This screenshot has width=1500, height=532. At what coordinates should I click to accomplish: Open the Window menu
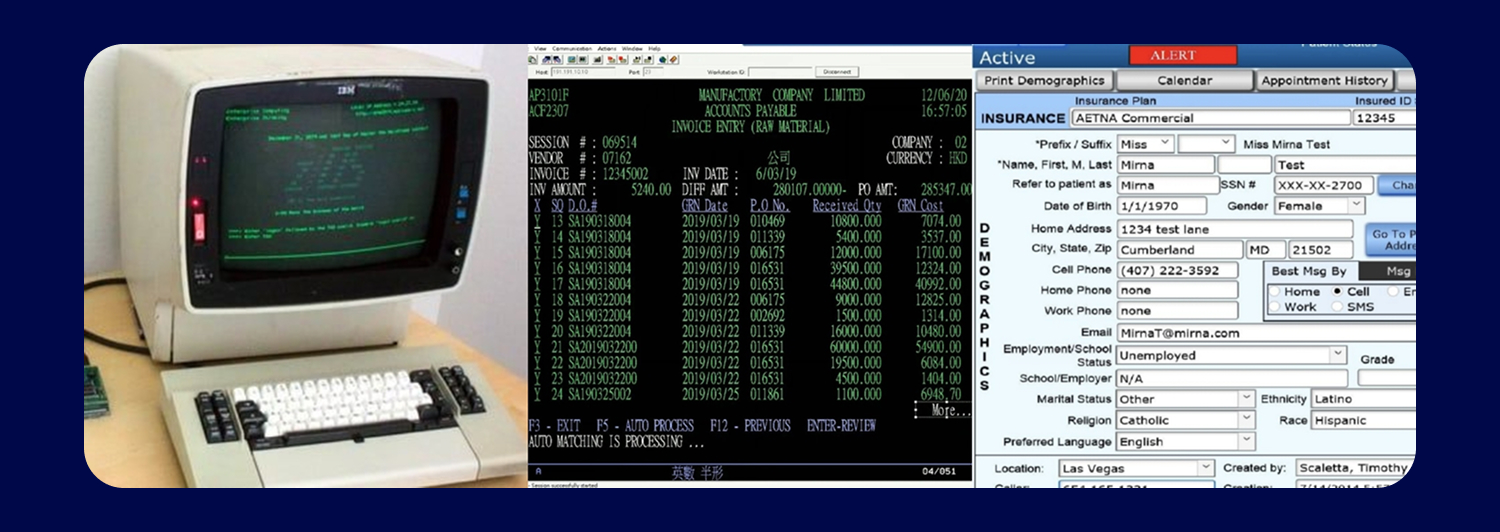[632, 48]
